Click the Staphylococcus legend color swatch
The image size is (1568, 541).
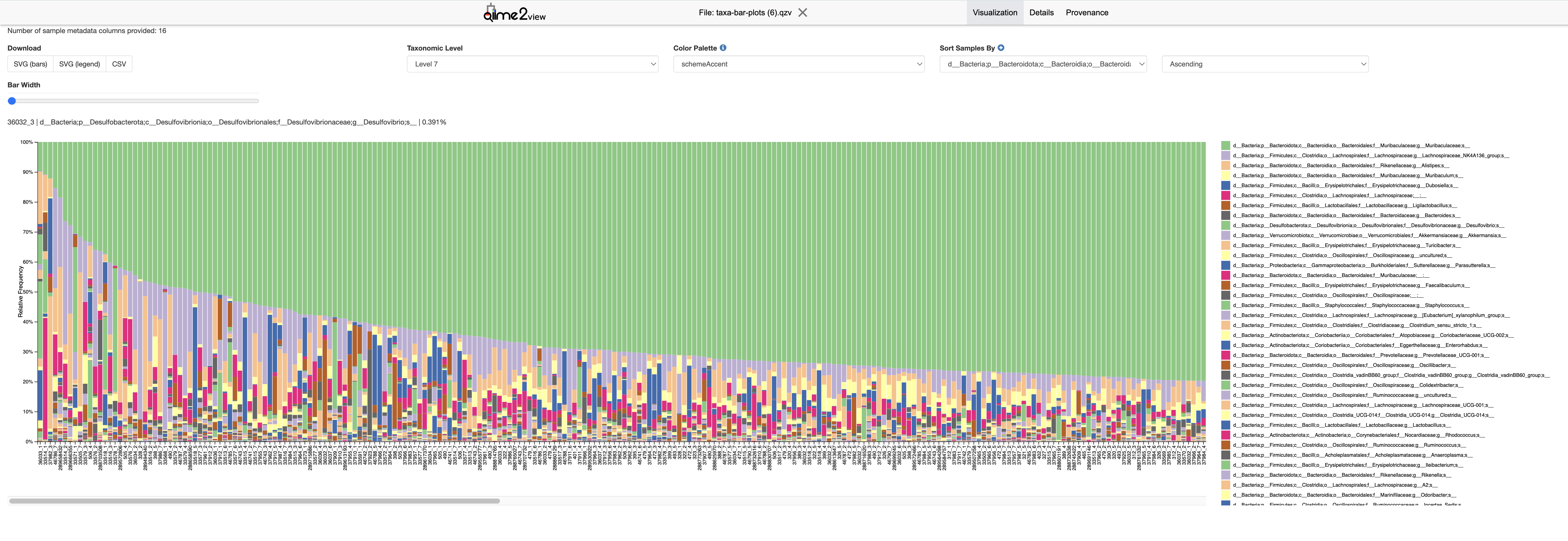(x=1225, y=305)
